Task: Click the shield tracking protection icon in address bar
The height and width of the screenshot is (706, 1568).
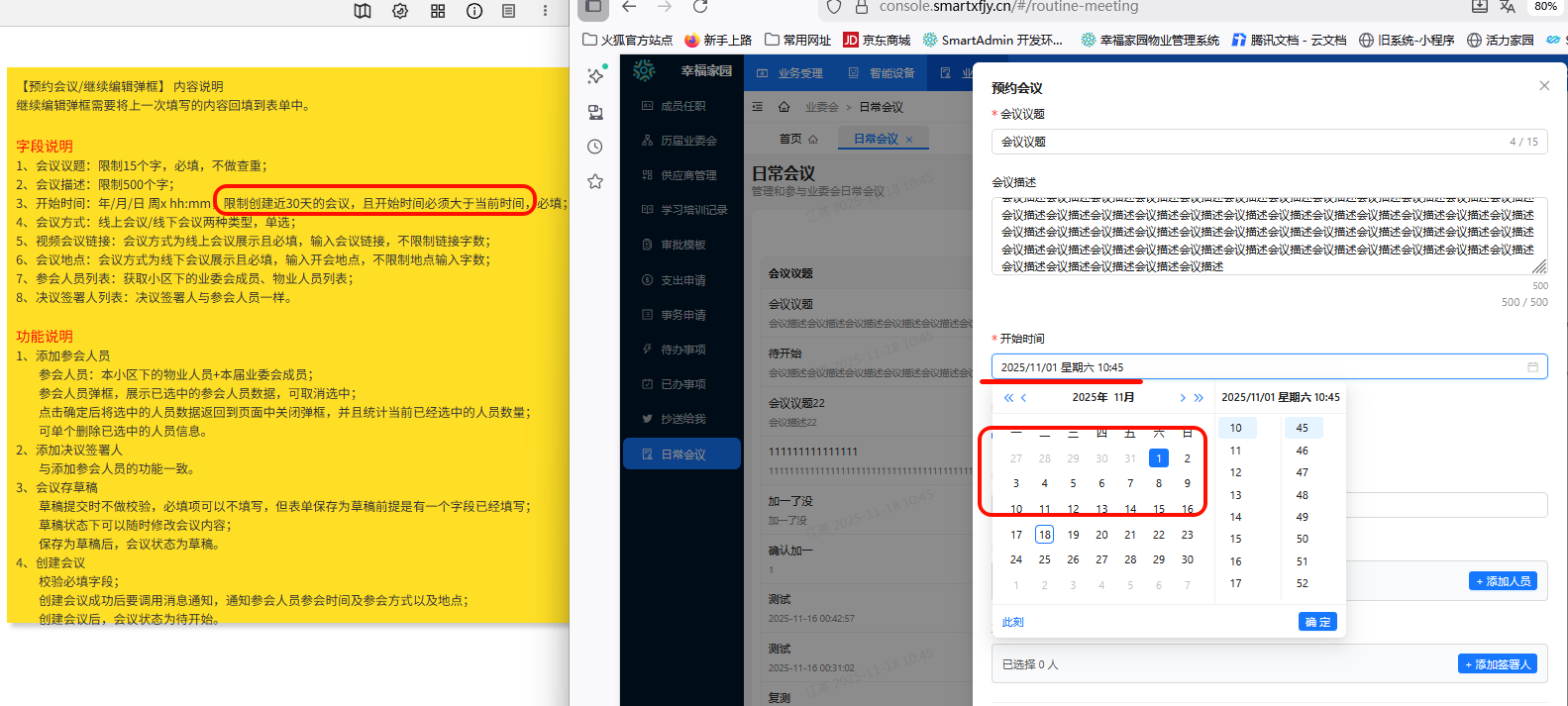Action: click(x=834, y=7)
